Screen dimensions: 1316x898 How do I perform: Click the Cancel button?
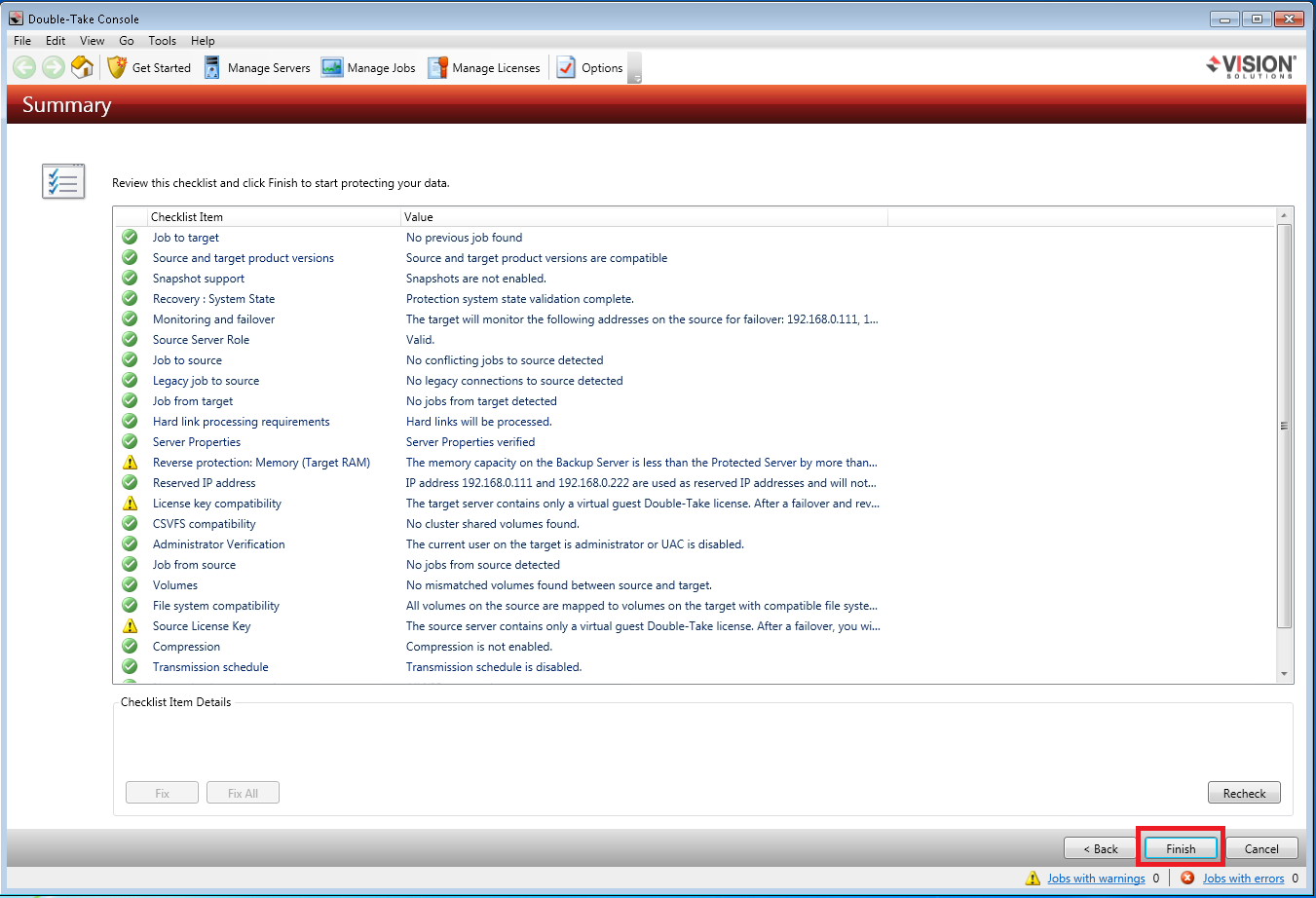[1261, 848]
